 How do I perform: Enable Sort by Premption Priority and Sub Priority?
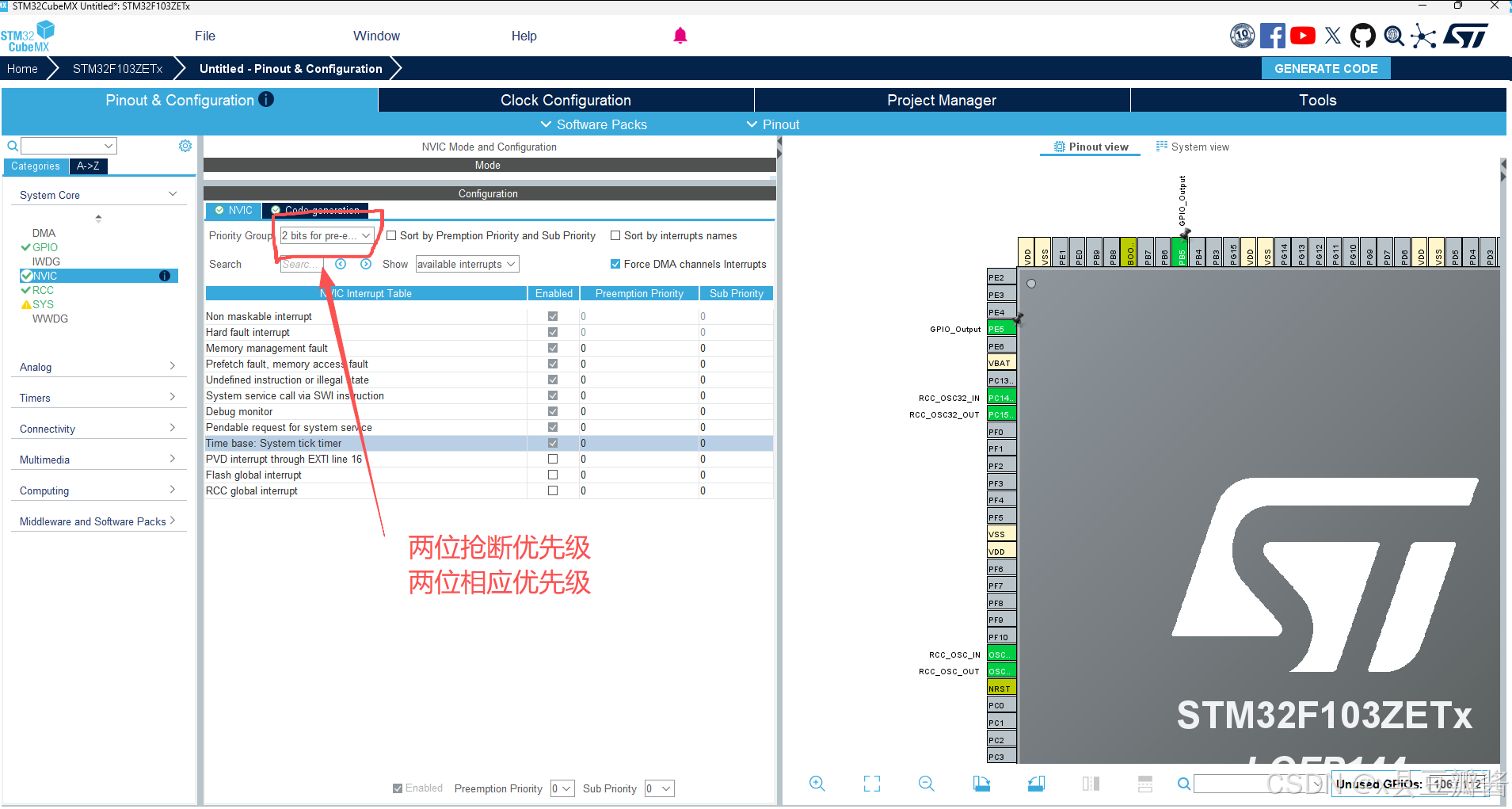pyautogui.click(x=391, y=235)
